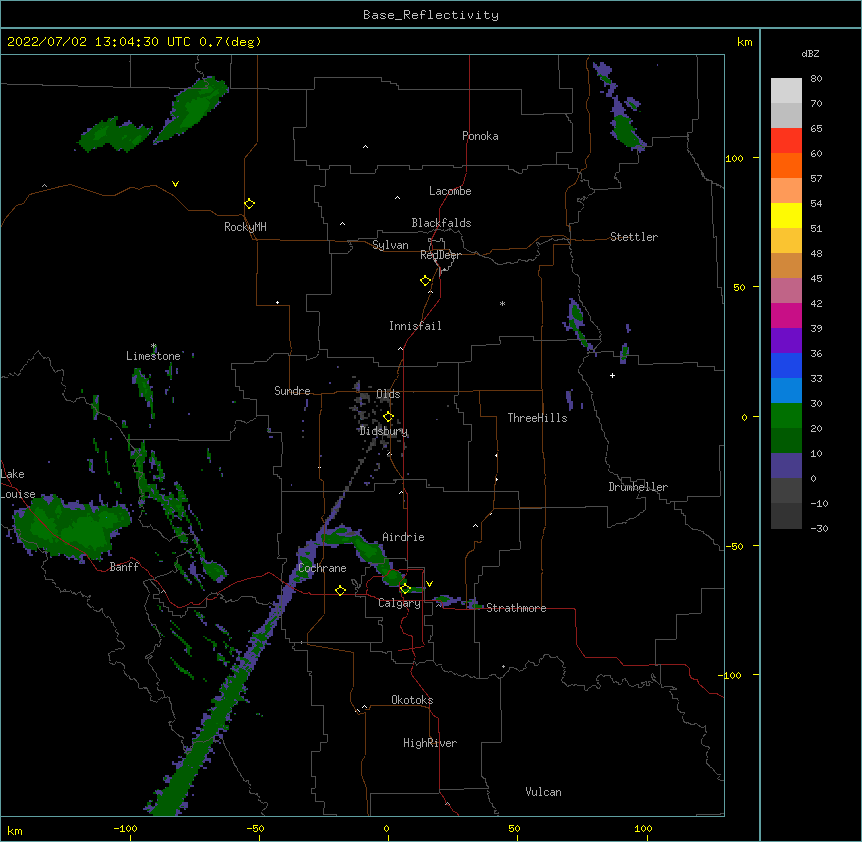Click the light blue 30-33 dBZ legend swatch
The width and height of the screenshot is (862, 842).
(x=786, y=391)
